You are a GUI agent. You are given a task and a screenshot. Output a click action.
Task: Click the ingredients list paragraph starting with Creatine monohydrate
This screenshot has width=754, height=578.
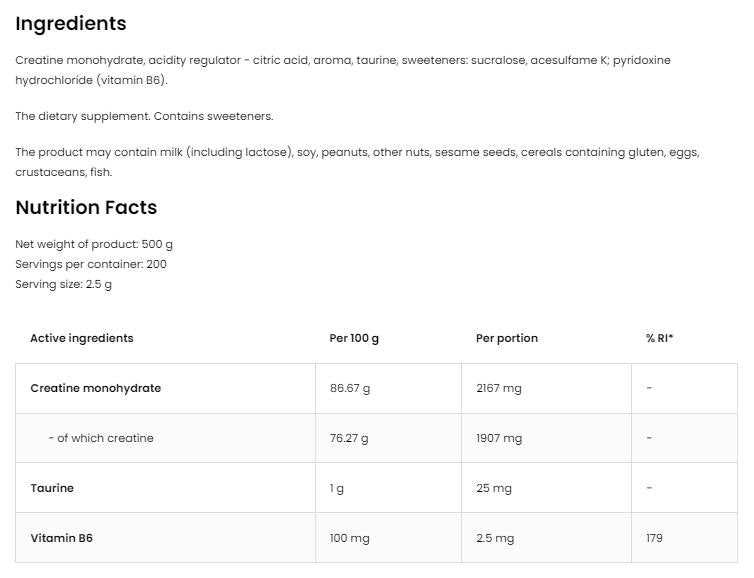(x=343, y=69)
